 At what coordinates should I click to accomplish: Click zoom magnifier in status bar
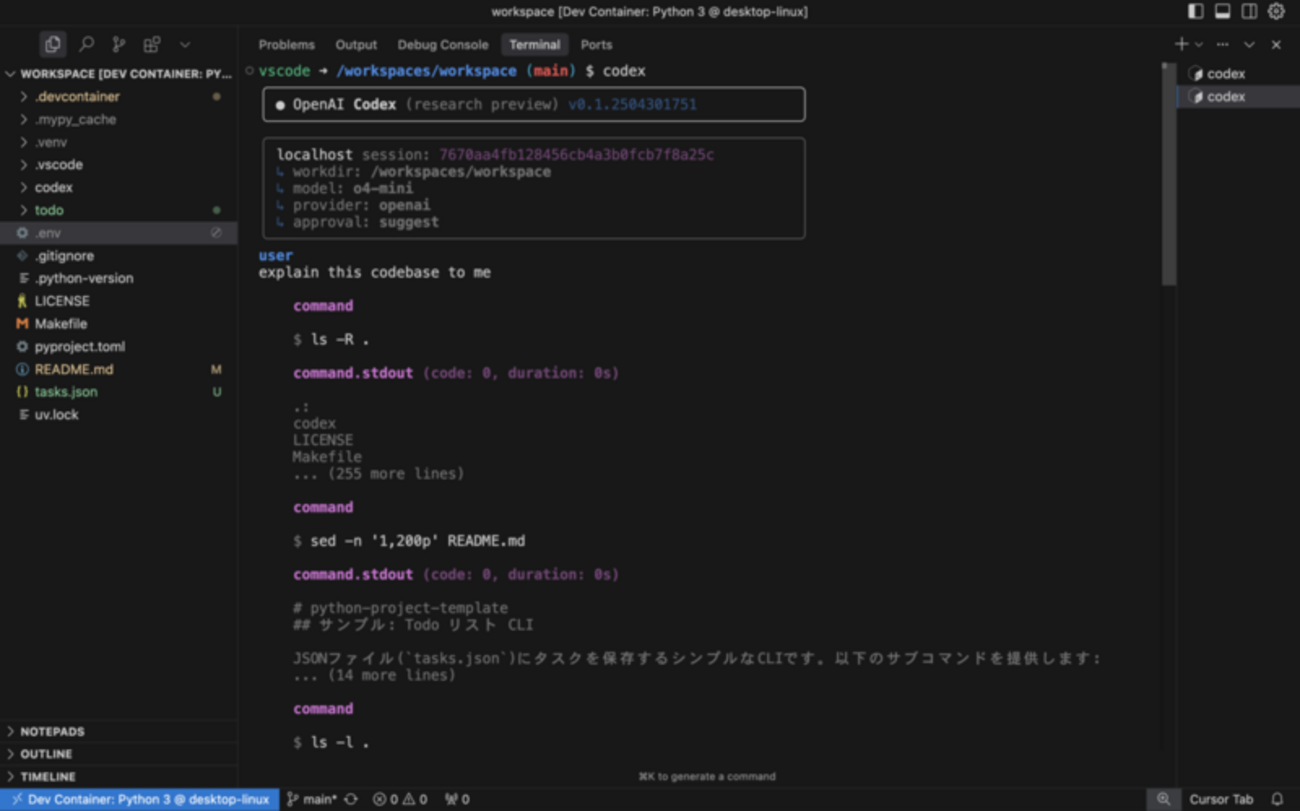click(1163, 799)
